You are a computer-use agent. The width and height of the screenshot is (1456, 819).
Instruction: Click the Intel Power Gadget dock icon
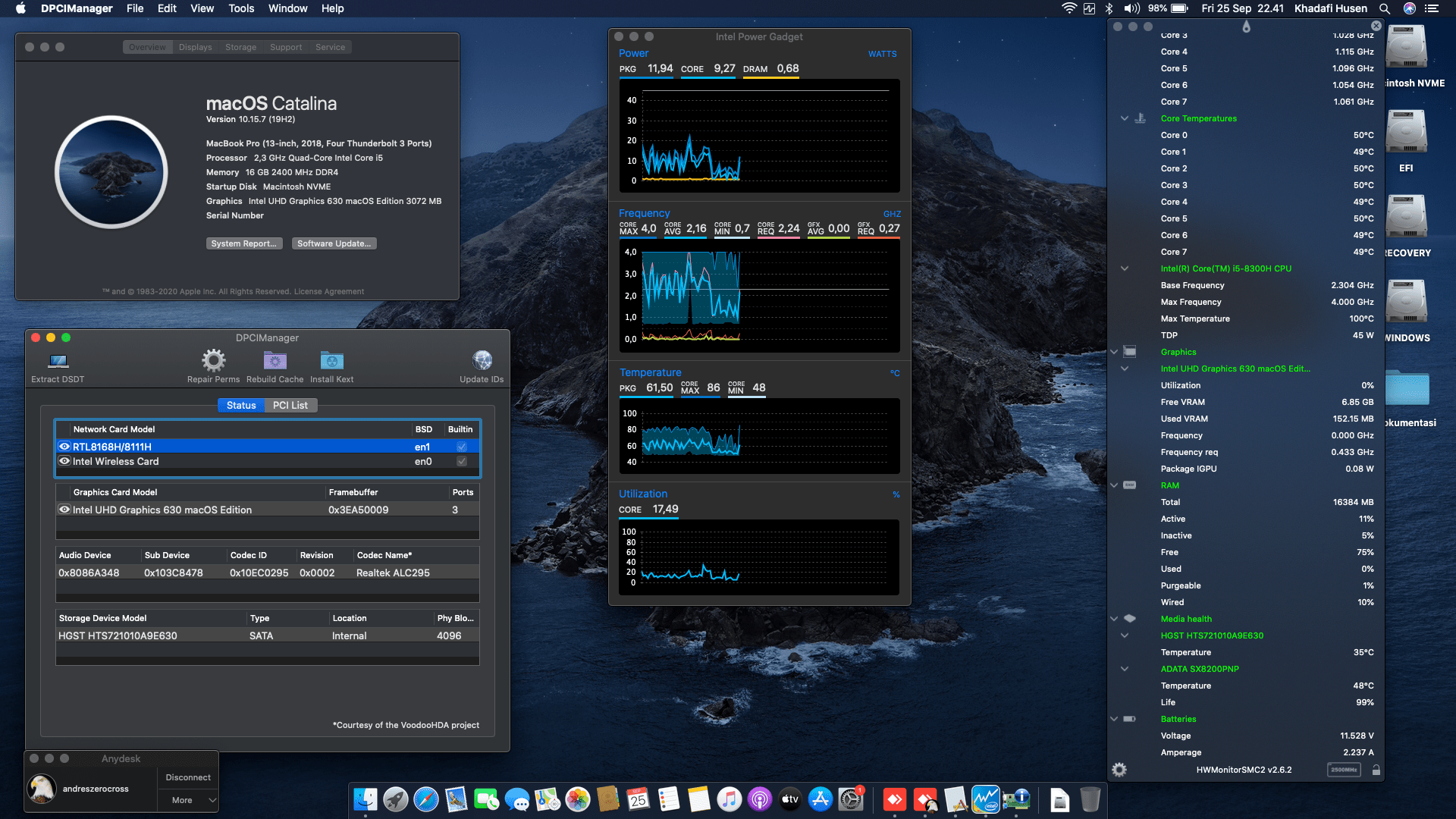pos(986,799)
